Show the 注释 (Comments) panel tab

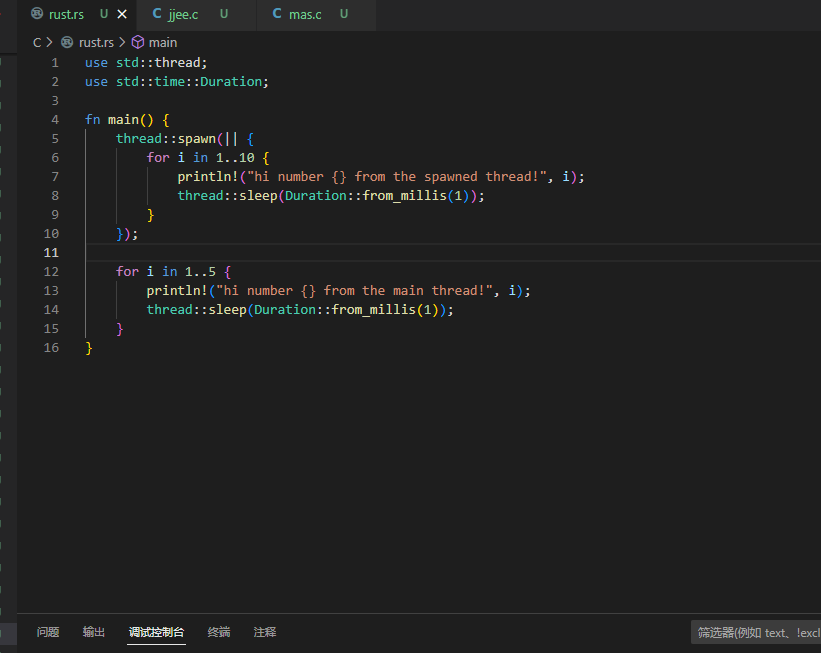coord(265,632)
